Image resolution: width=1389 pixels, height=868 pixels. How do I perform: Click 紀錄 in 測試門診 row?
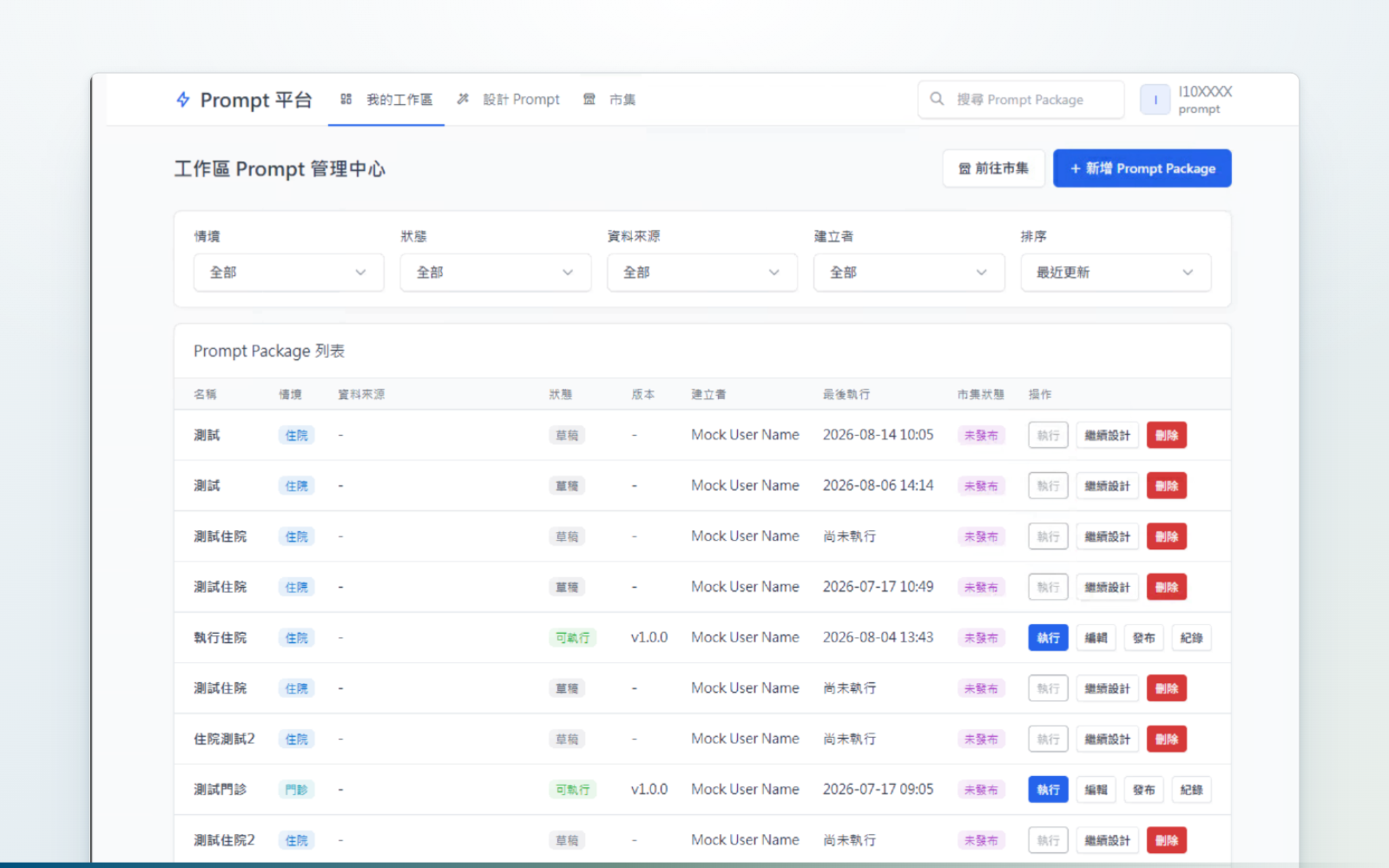[1191, 790]
